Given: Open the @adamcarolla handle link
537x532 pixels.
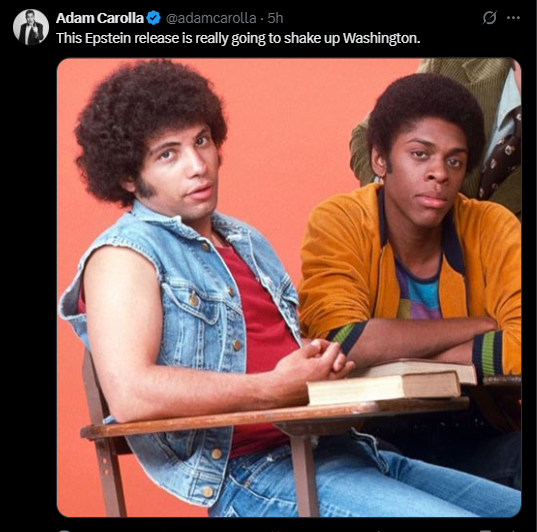Looking at the screenshot, I should [211, 18].
